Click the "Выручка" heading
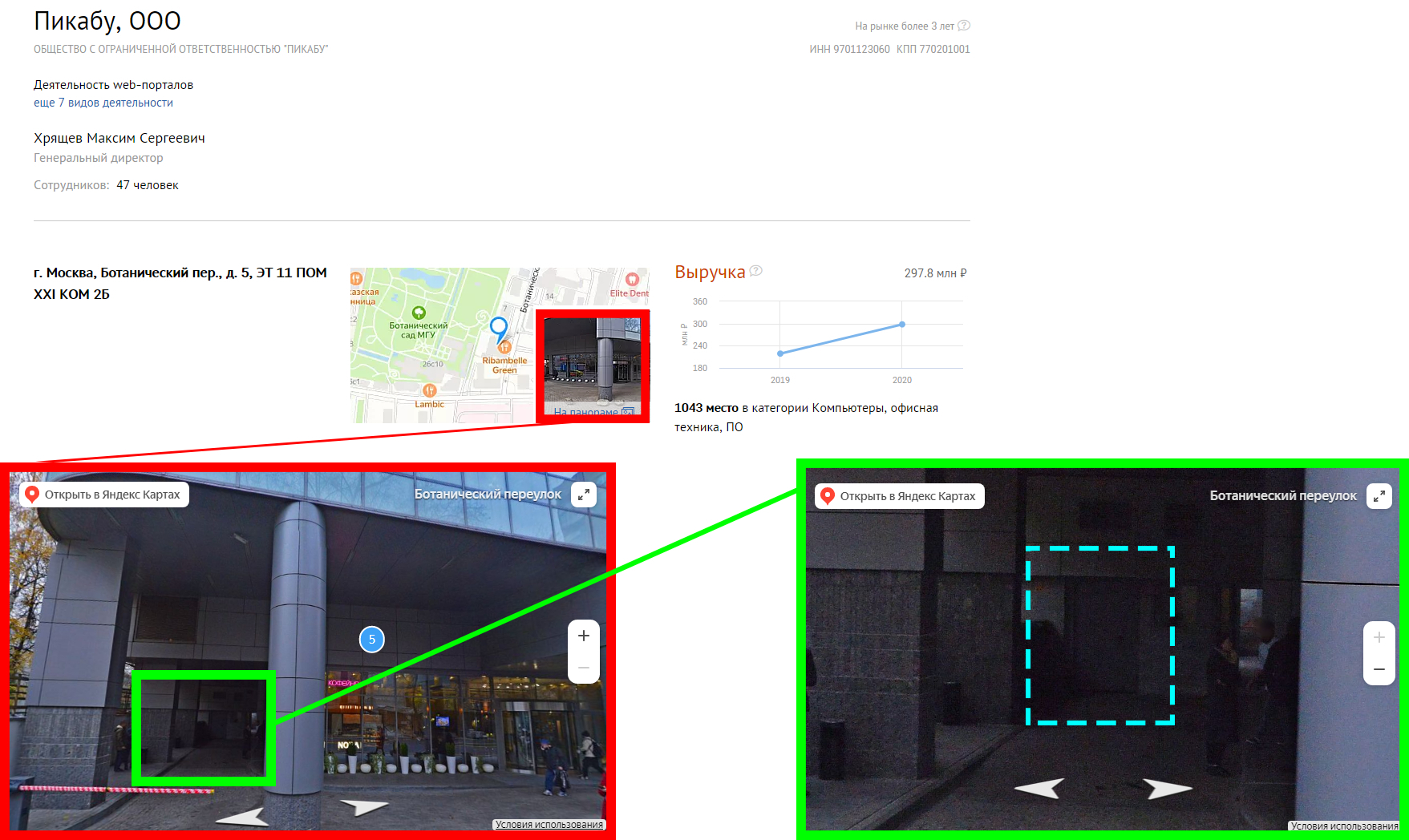 point(710,273)
